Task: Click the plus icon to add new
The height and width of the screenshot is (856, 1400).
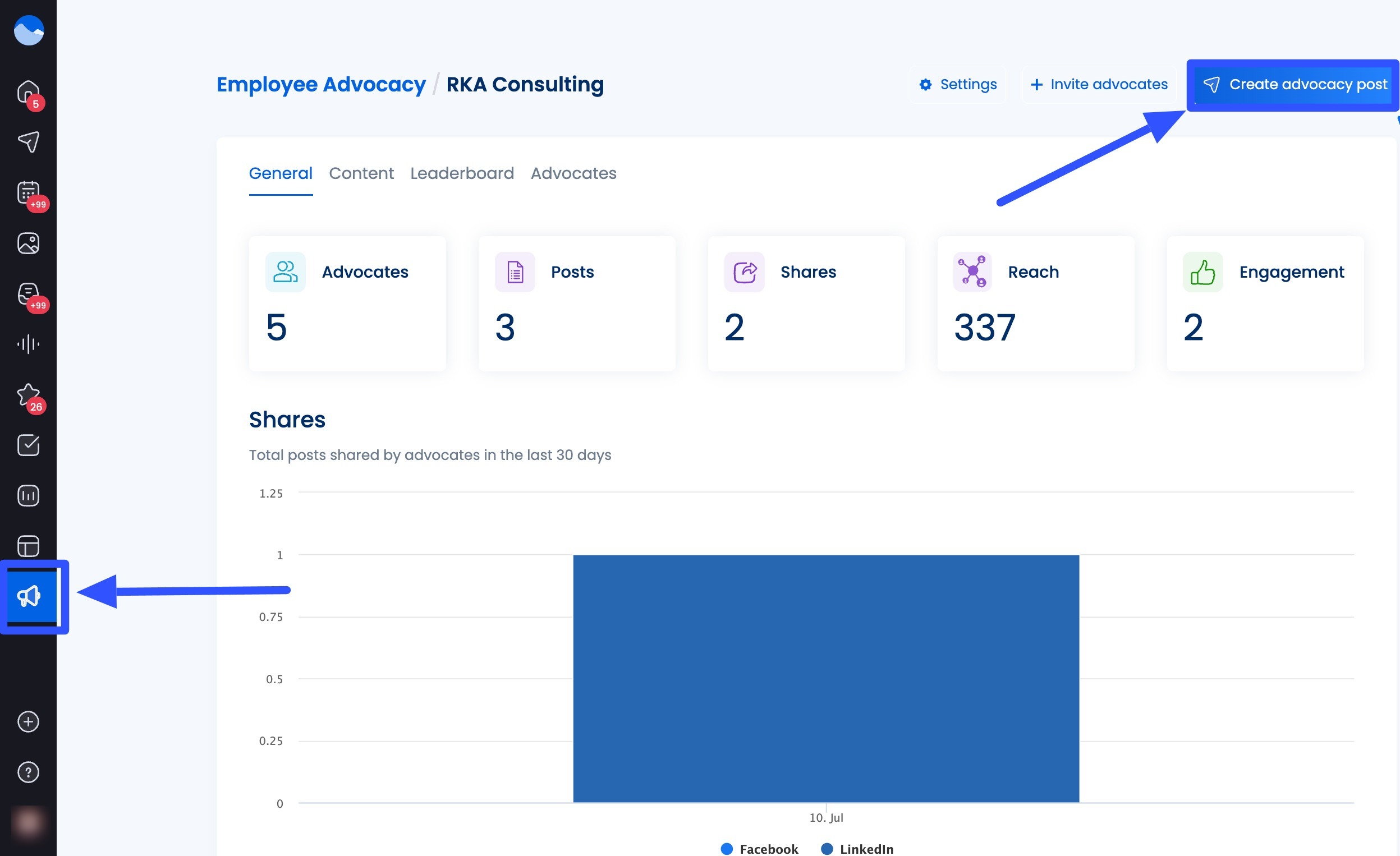Action: coord(27,721)
